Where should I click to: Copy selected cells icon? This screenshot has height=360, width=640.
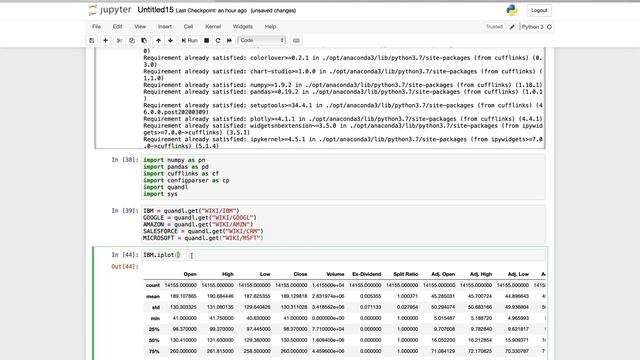[x=132, y=40]
